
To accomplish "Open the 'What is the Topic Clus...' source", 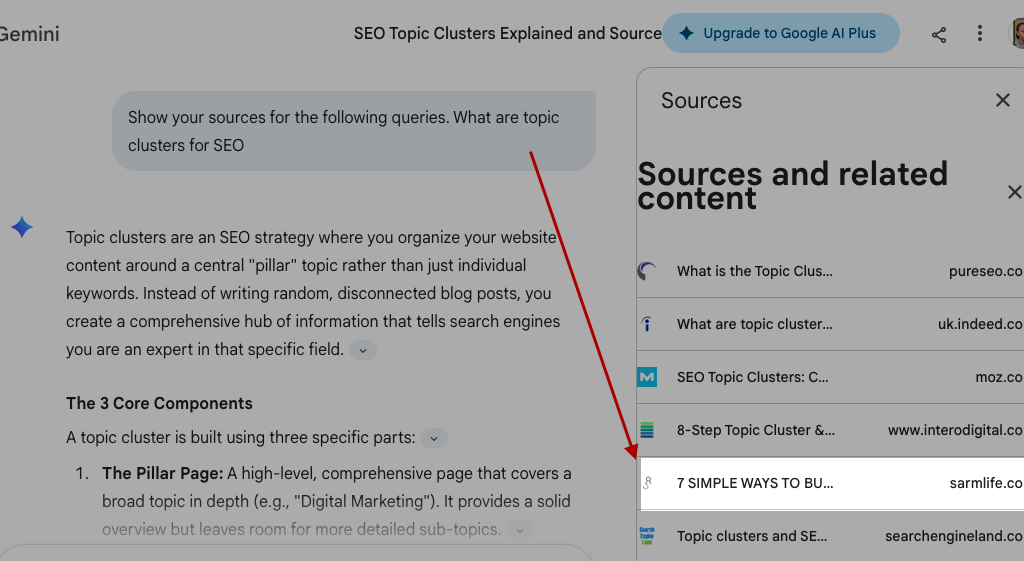I will pos(754,271).
